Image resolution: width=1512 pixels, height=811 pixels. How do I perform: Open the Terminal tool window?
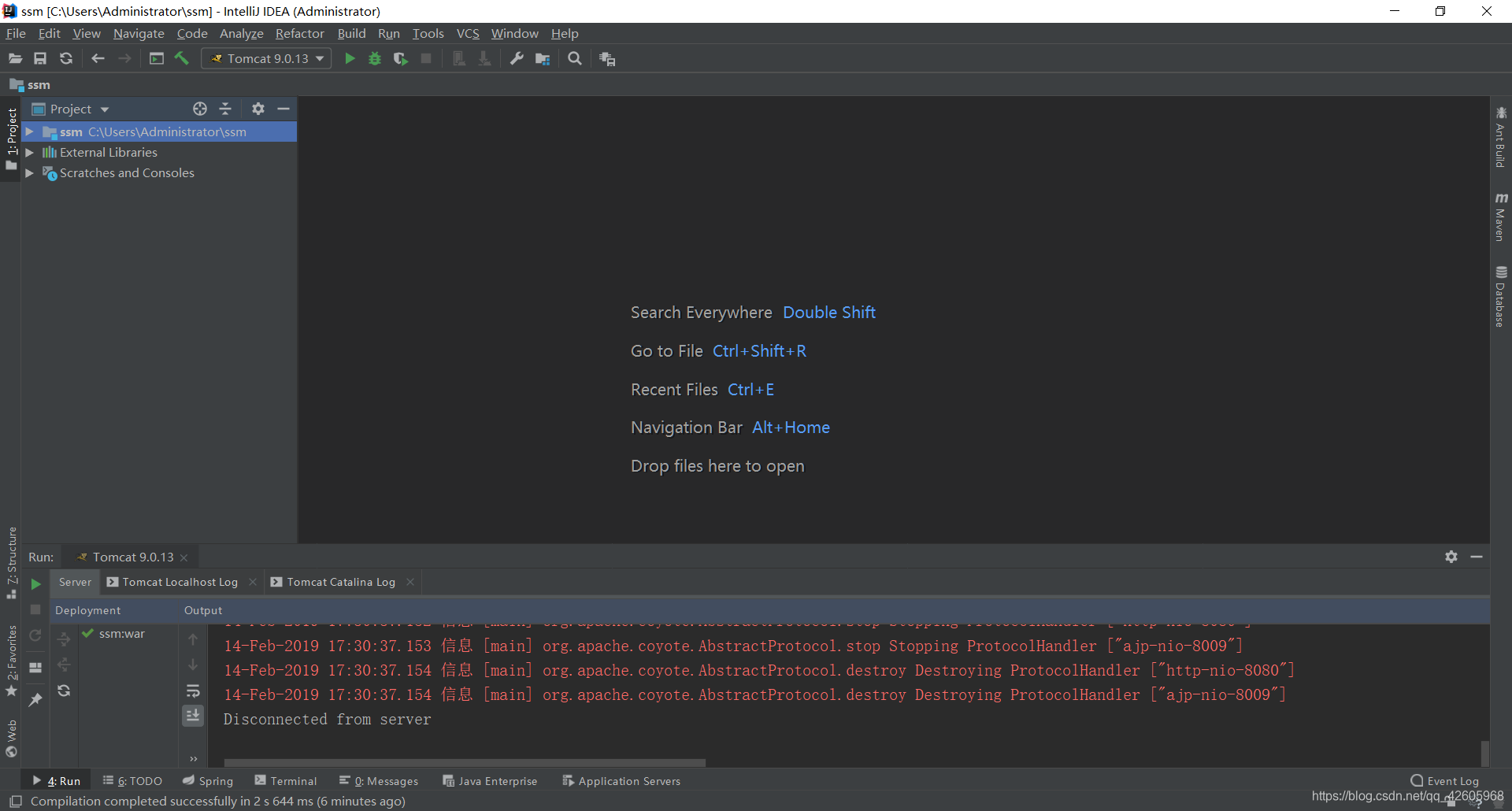pyautogui.click(x=286, y=781)
